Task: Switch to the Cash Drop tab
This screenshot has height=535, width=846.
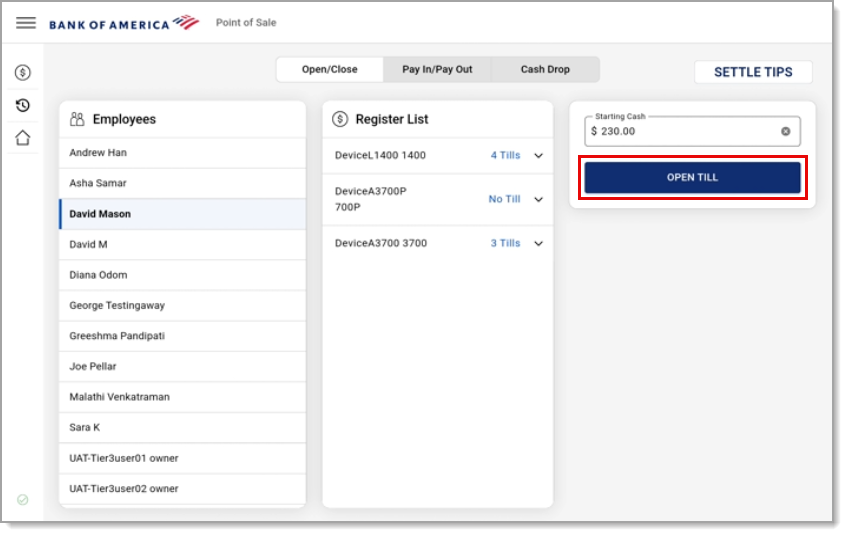Action: point(545,70)
